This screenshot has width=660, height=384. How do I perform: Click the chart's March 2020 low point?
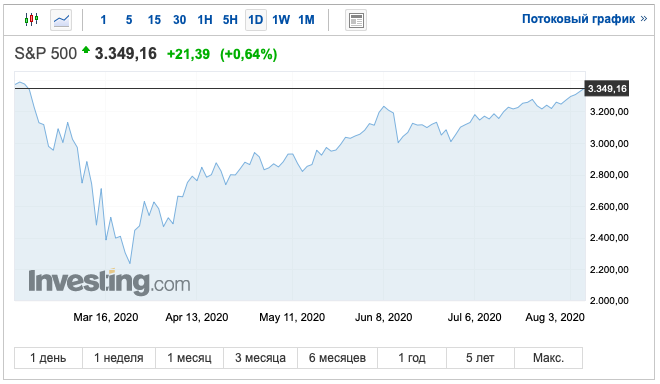pyautogui.click(x=130, y=263)
